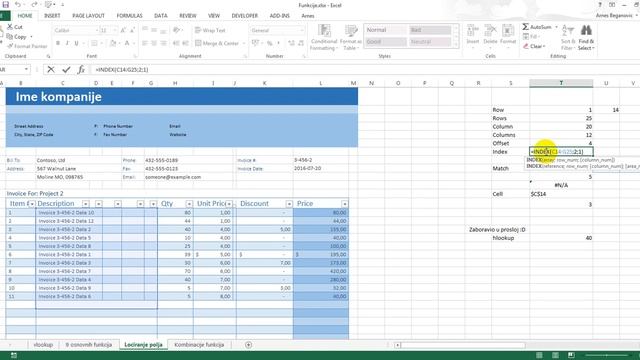Viewport: 640px width, 360px height.
Task: Open the Number format General dropdown
Action: pyautogui.click(x=302, y=30)
